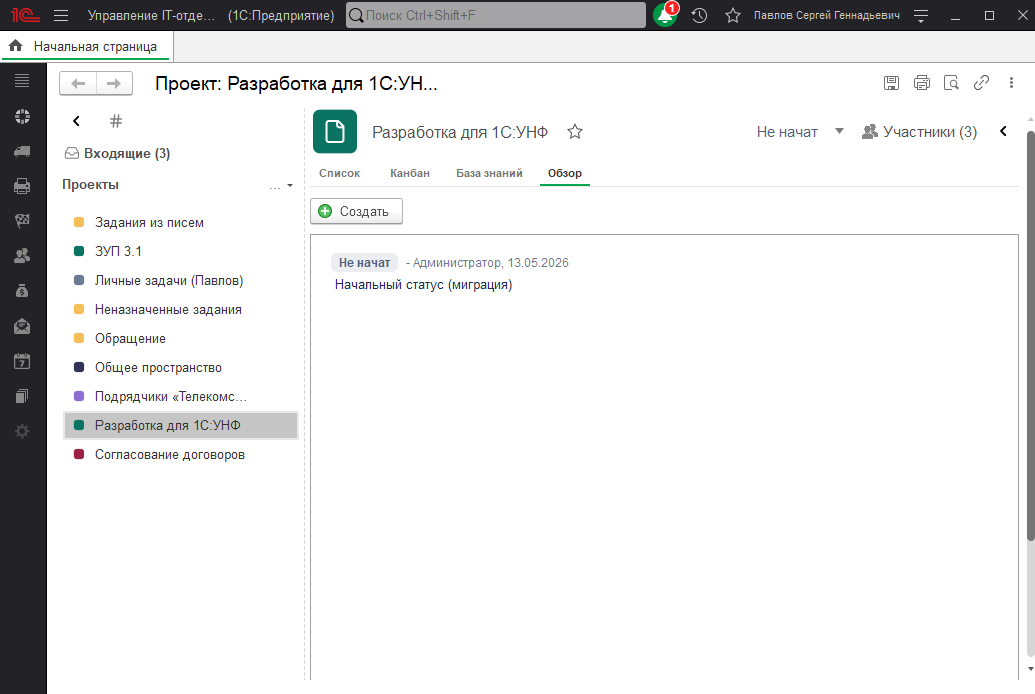The height and width of the screenshot is (694, 1035).
Task: Select project Неназначенные задания
Action: tap(180, 310)
